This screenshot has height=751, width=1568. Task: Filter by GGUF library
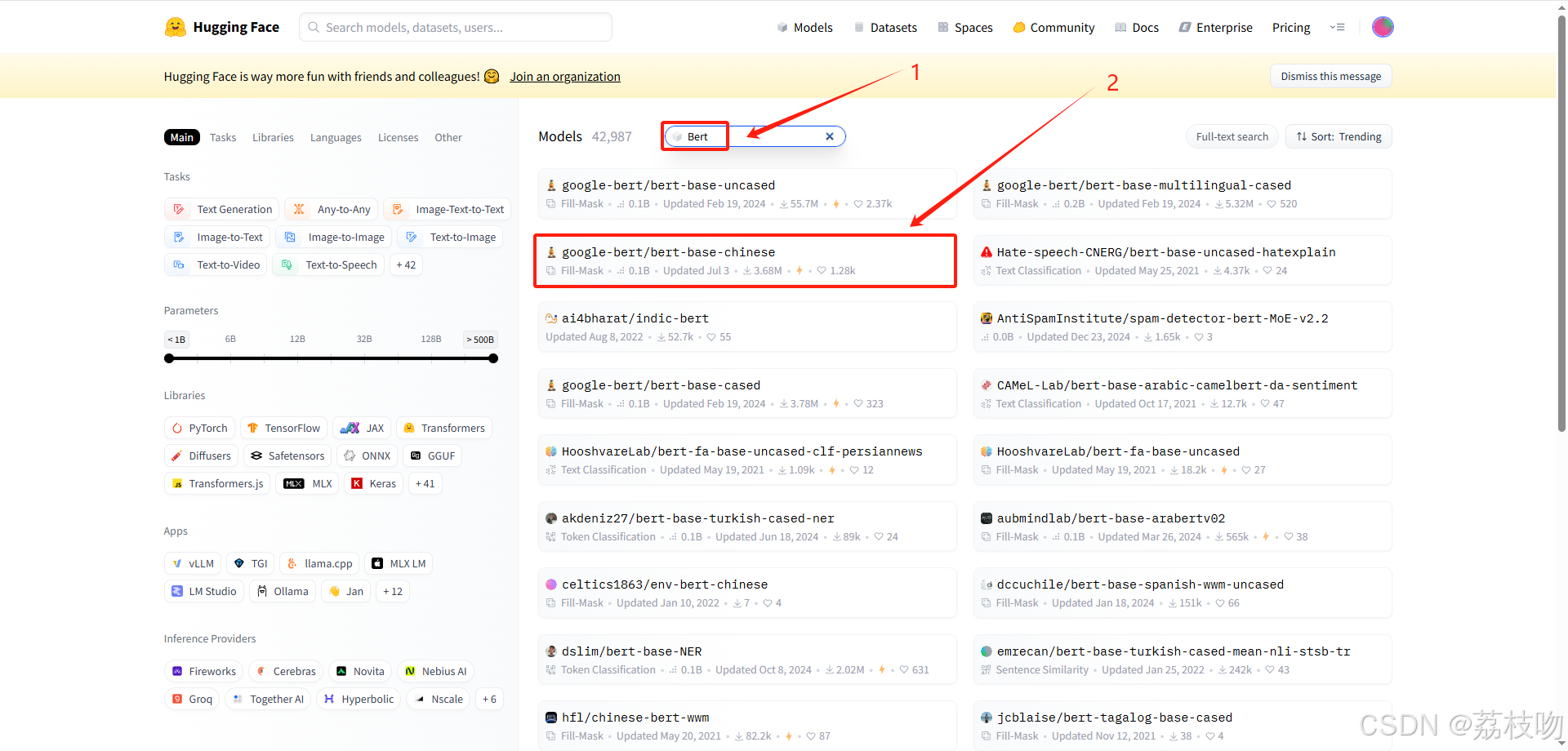[433, 455]
